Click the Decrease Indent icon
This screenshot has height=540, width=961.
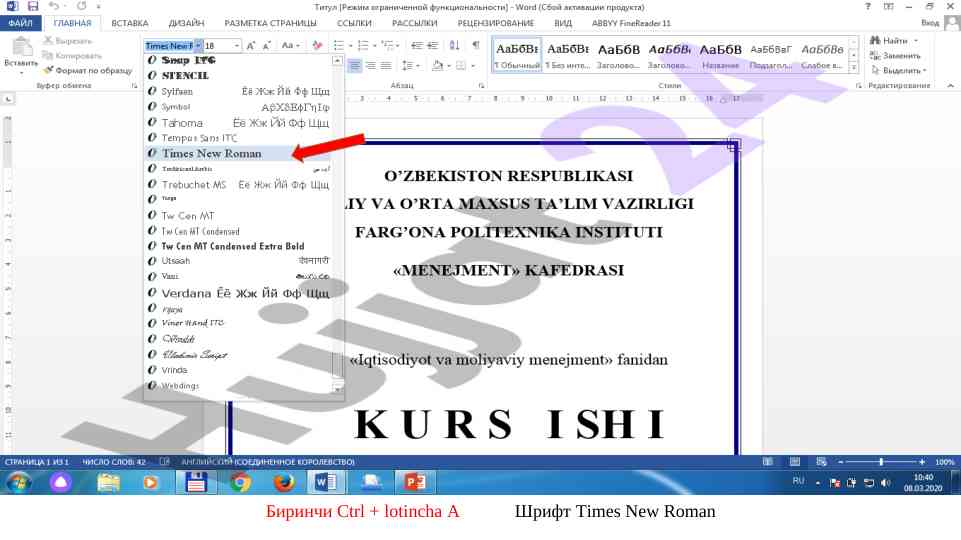coord(417,46)
